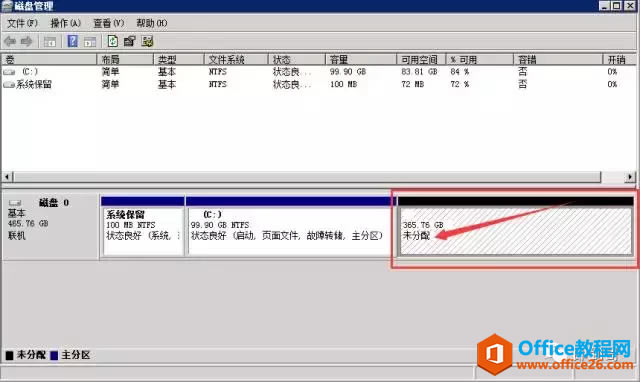Sort by the 类型 column header
640x382 pixels.
179,60
